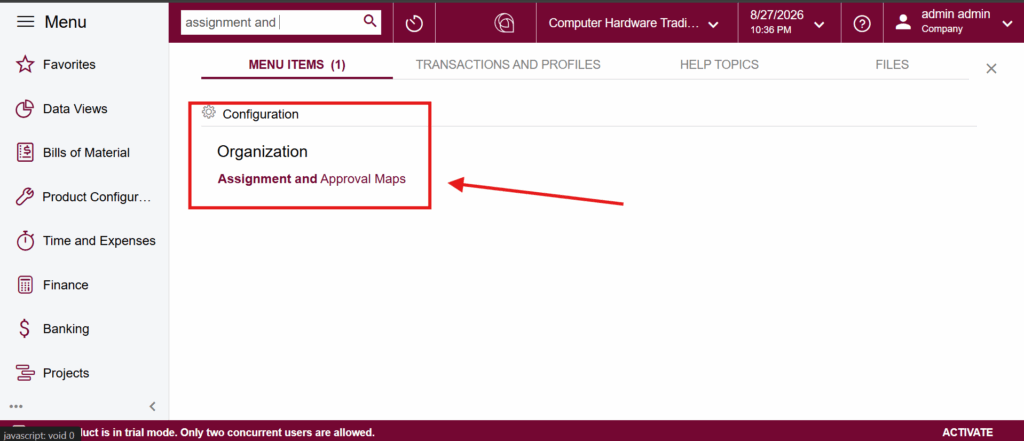Switch to Transactions and Profiles tab

pyautogui.click(x=508, y=65)
